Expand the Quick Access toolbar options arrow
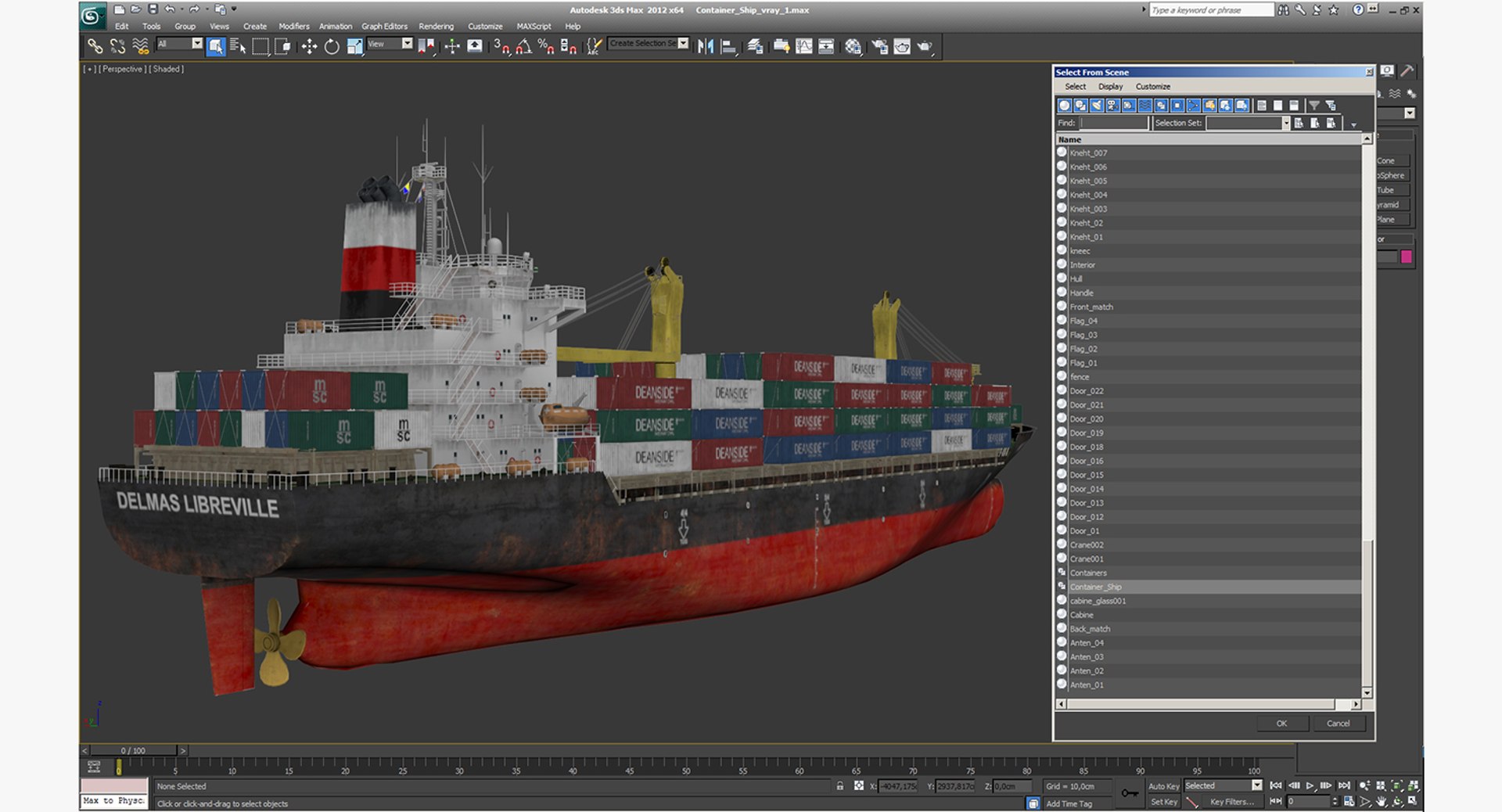The width and height of the screenshot is (1502, 812). [x=234, y=9]
